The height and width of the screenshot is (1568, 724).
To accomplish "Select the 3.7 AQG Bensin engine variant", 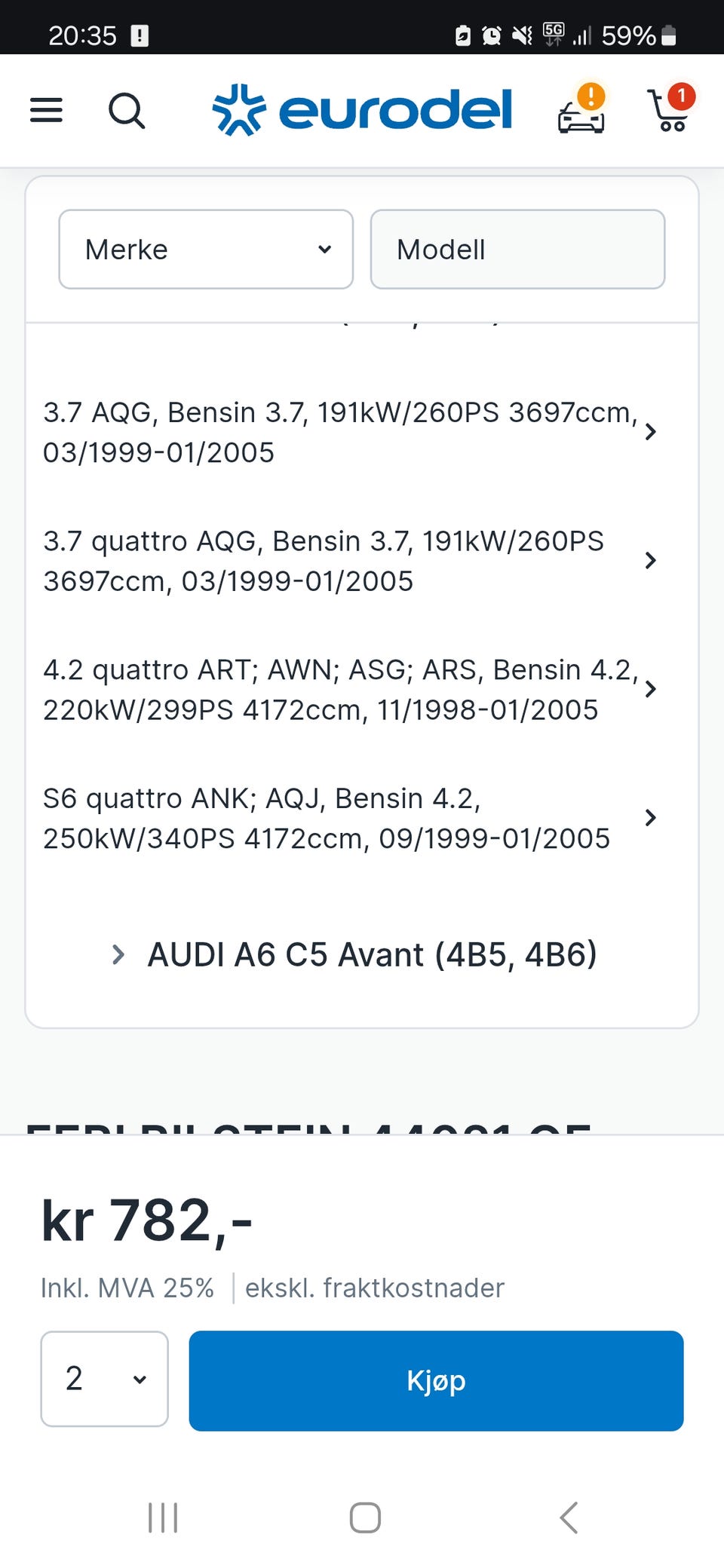I will [339, 432].
